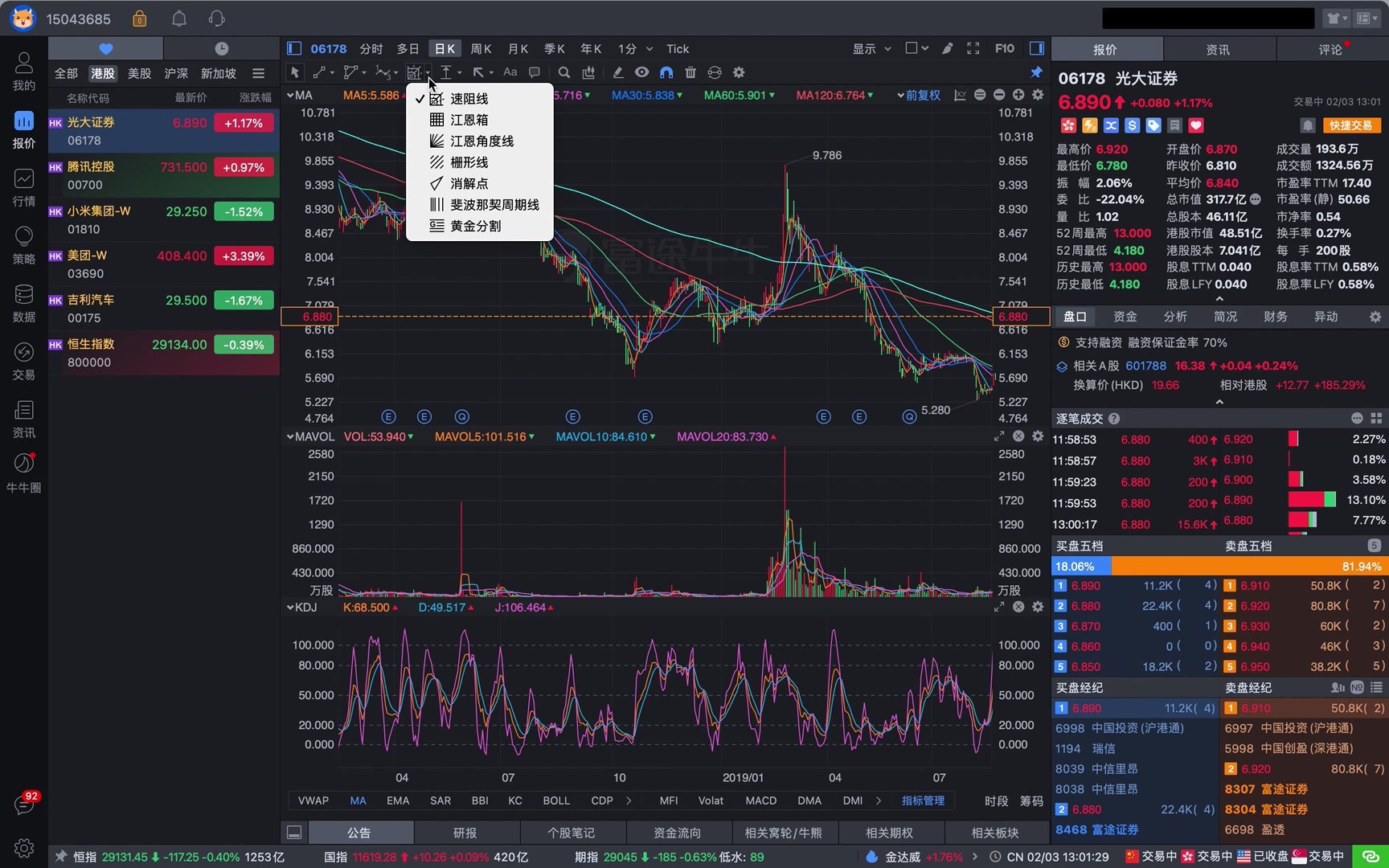
Task: Open messages icon with 92 badge
Action: point(24,804)
